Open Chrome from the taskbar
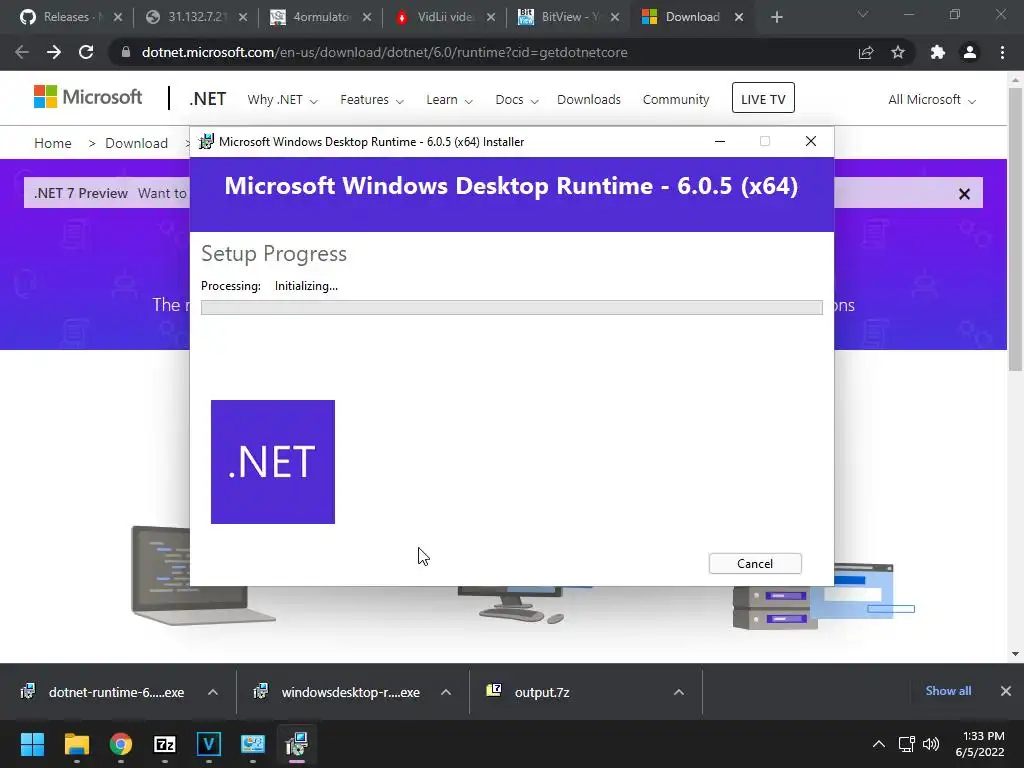Viewport: 1024px width, 768px height. pos(121,744)
